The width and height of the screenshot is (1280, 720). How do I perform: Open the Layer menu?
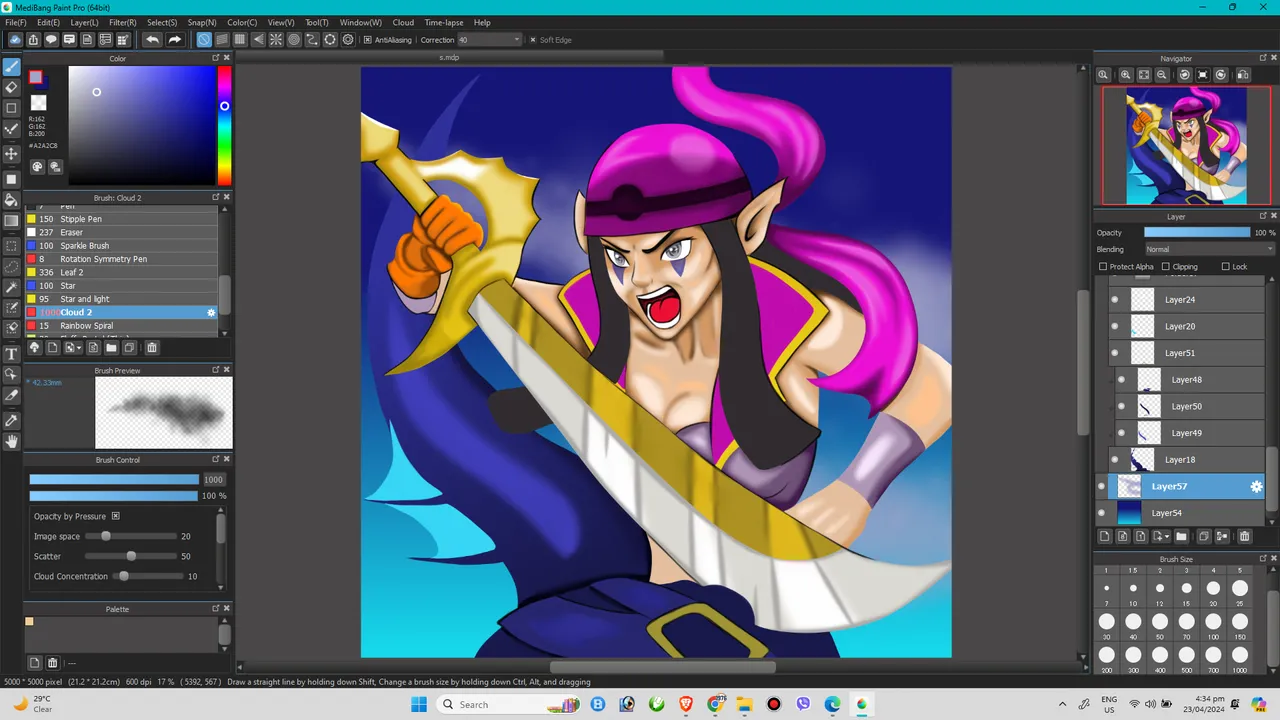(x=84, y=22)
